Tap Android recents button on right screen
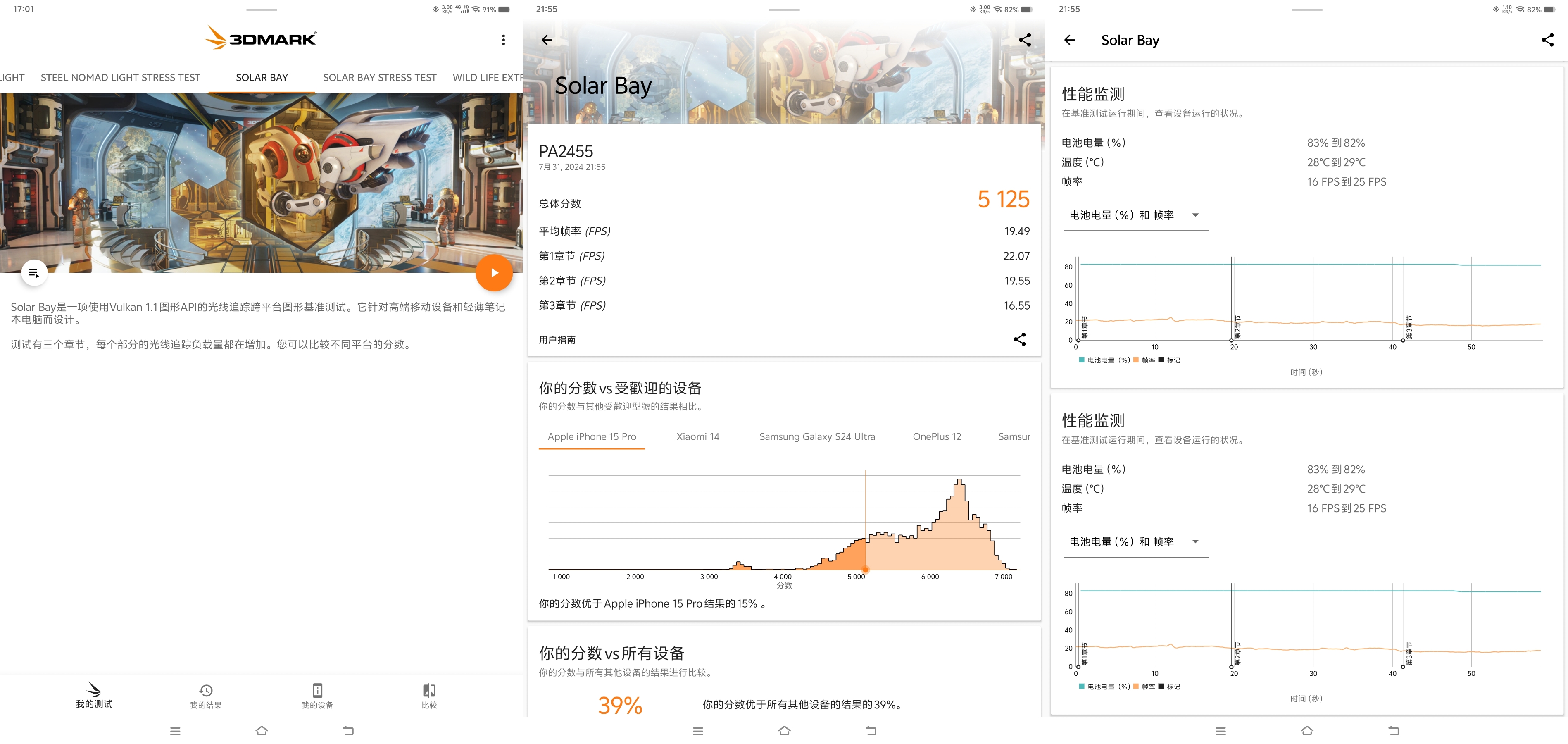This screenshot has height=744, width=1568. (1221, 731)
